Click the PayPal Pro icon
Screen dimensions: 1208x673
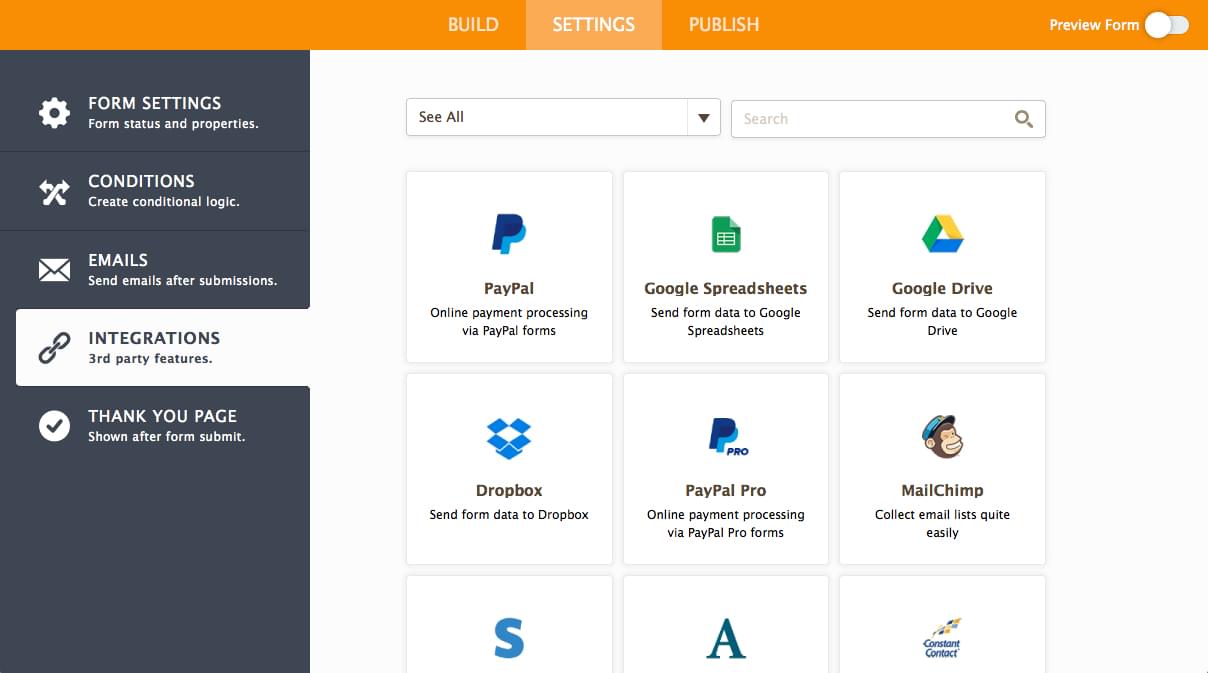click(727, 437)
